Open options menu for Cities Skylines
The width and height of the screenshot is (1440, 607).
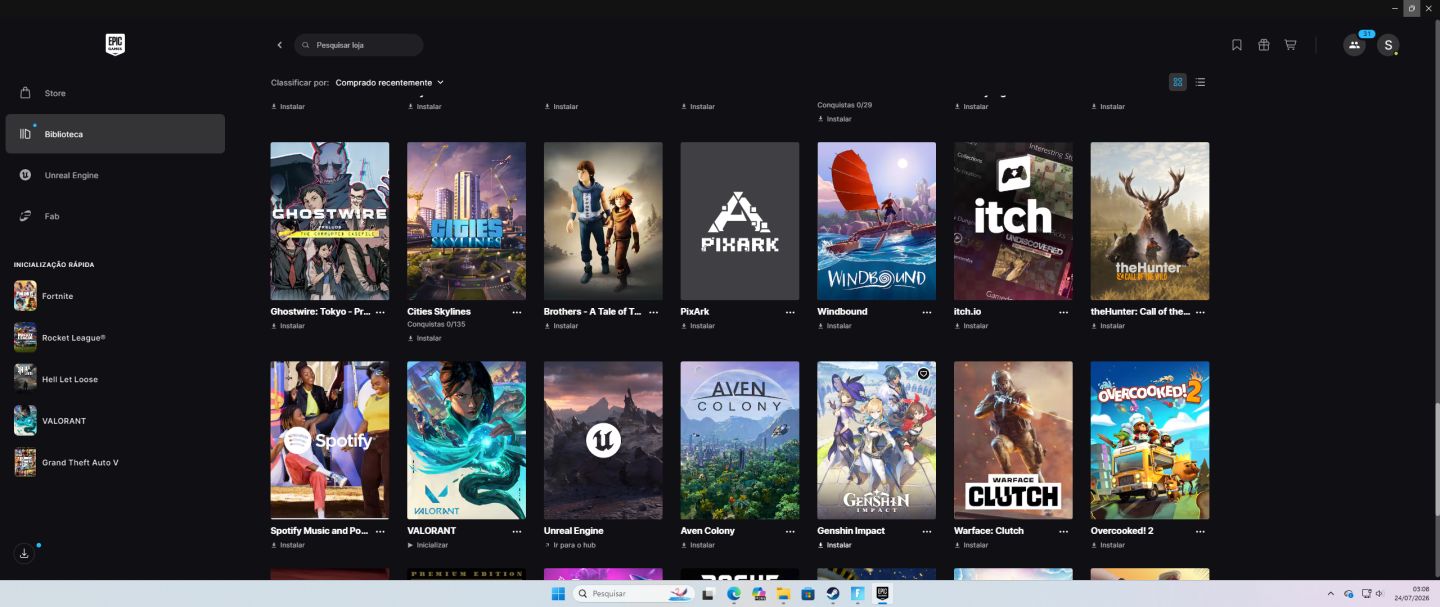click(x=517, y=312)
